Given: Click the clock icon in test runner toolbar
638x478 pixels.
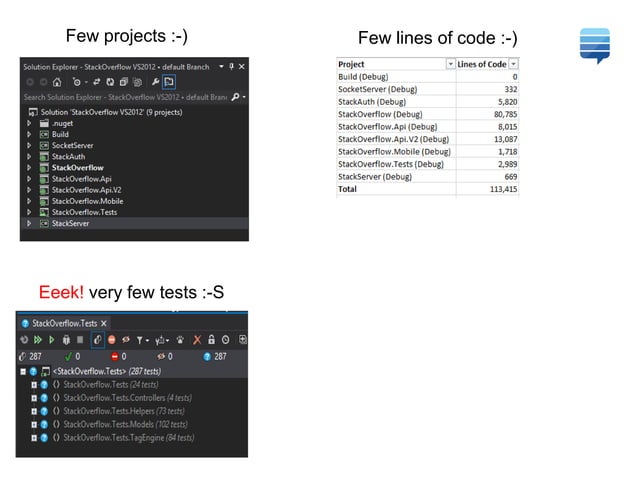Looking at the screenshot, I should (x=225, y=340).
